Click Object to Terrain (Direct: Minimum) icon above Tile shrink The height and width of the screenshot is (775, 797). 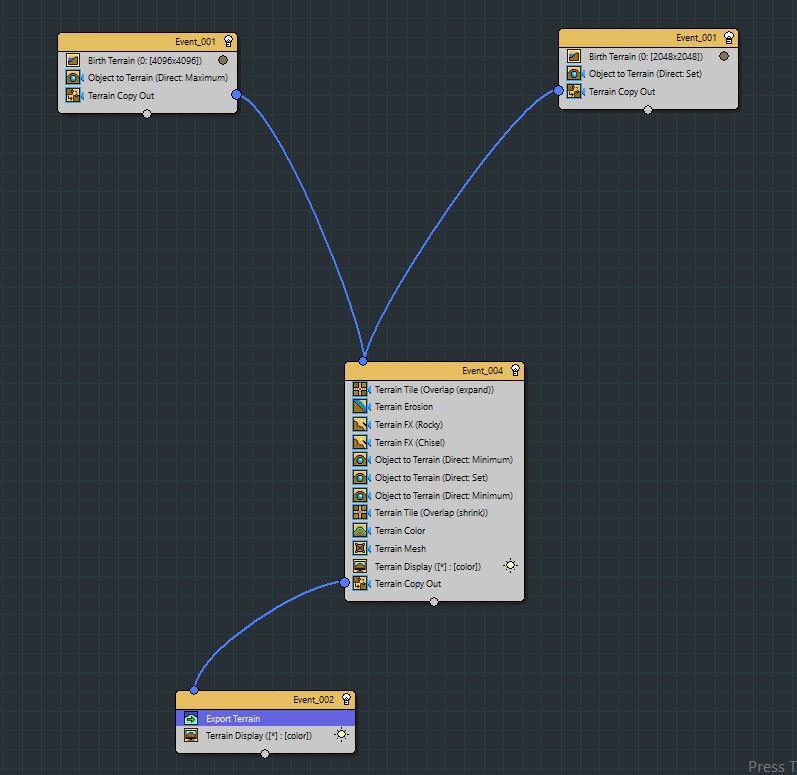coord(360,495)
